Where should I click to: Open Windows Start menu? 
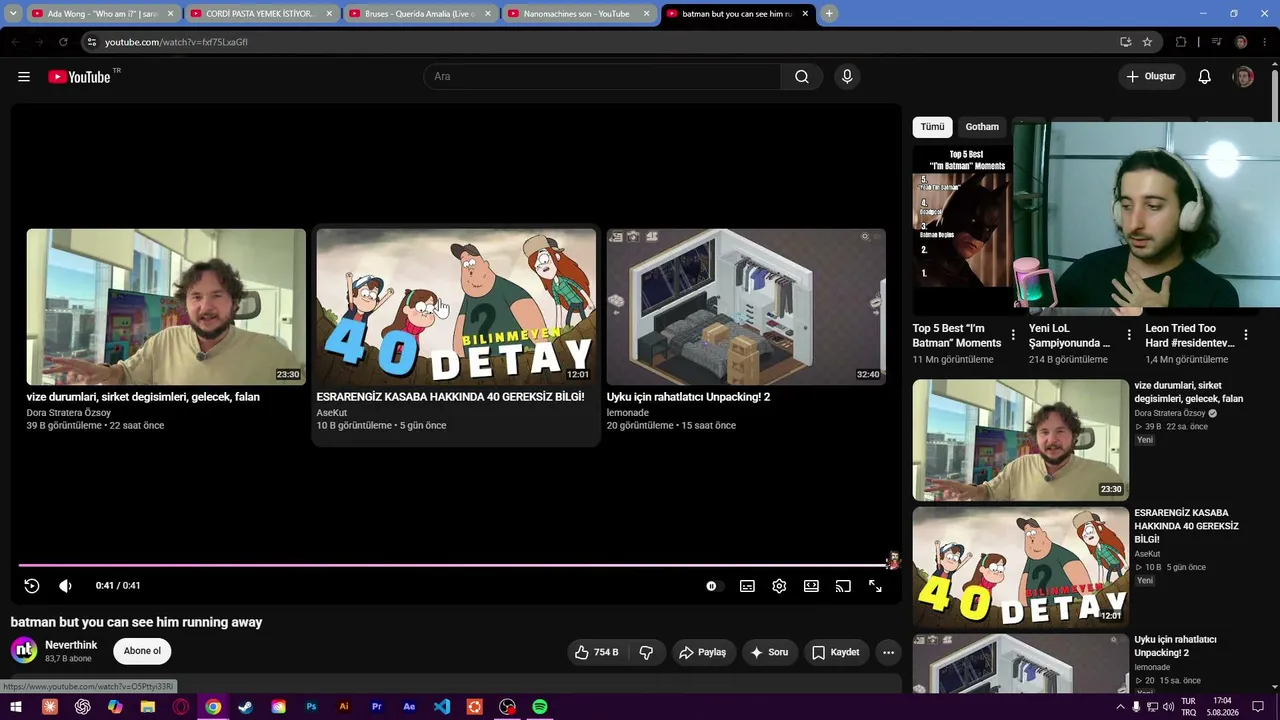pyautogui.click(x=17, y=707)
